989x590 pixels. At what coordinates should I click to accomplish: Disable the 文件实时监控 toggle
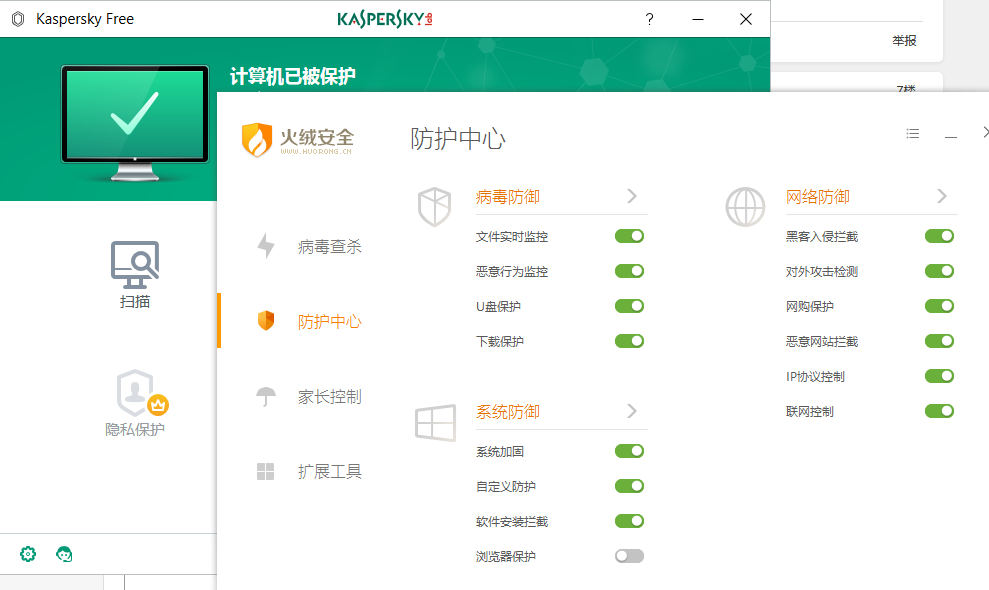[629, 237]
